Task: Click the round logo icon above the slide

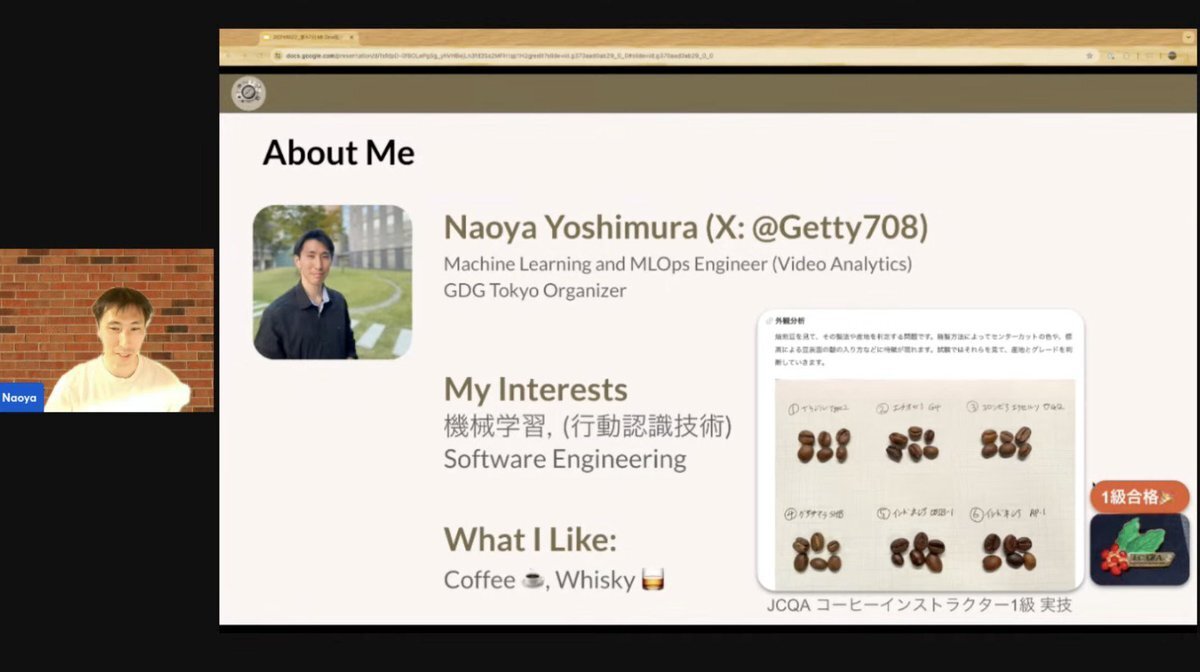Action: pyautogui.click(x=248, y=93)
